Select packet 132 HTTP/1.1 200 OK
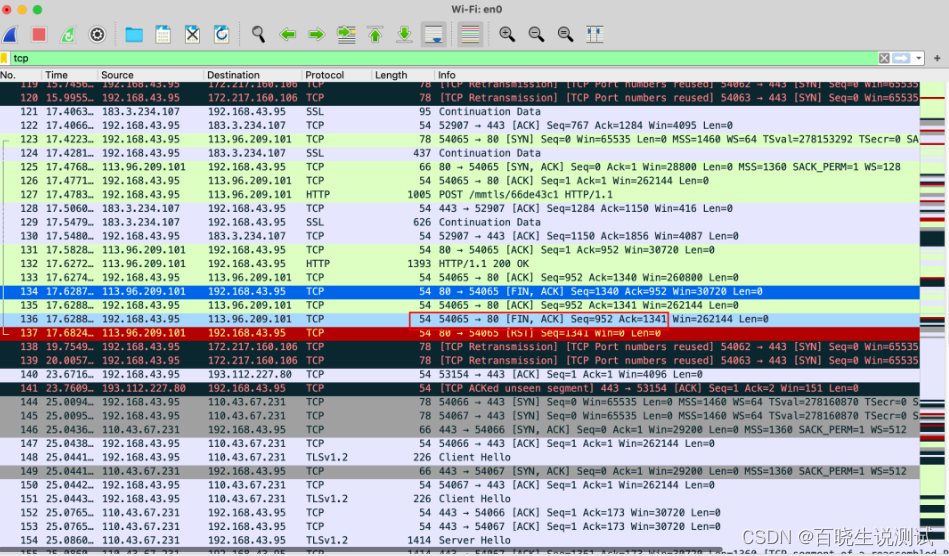 tap(460, 264)
